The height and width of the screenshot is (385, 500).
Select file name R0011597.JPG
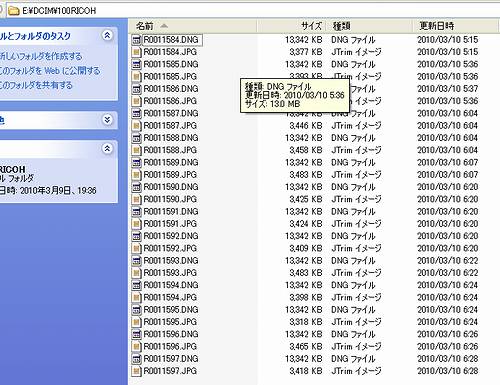point(170,371)
